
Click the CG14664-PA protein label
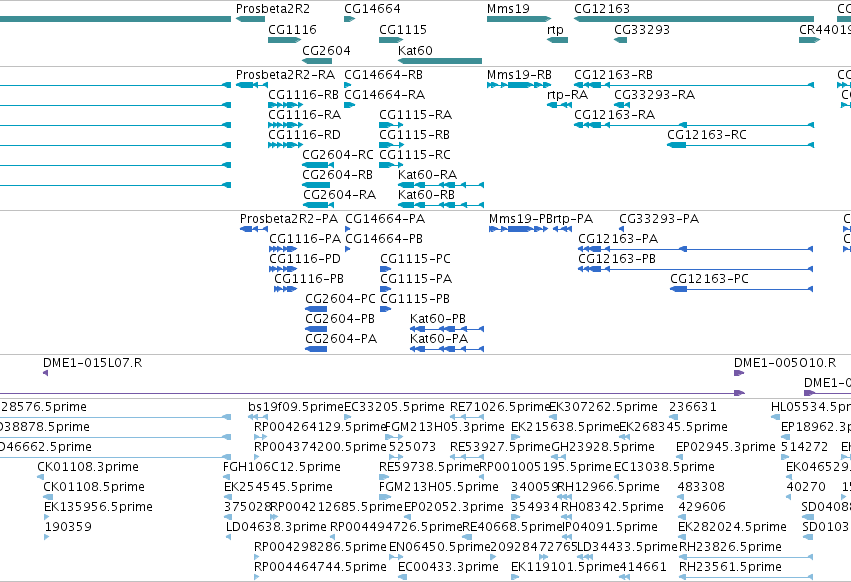pyautogui.click(x=385, y=219)
